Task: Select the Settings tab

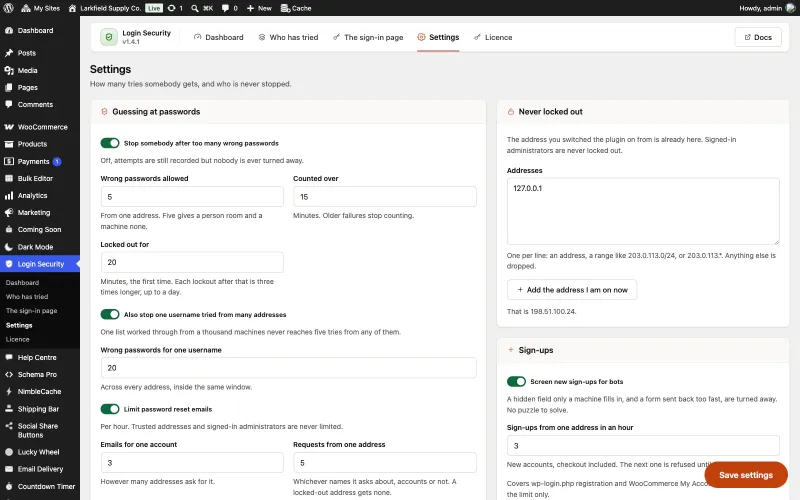Action: pos(438,37)
